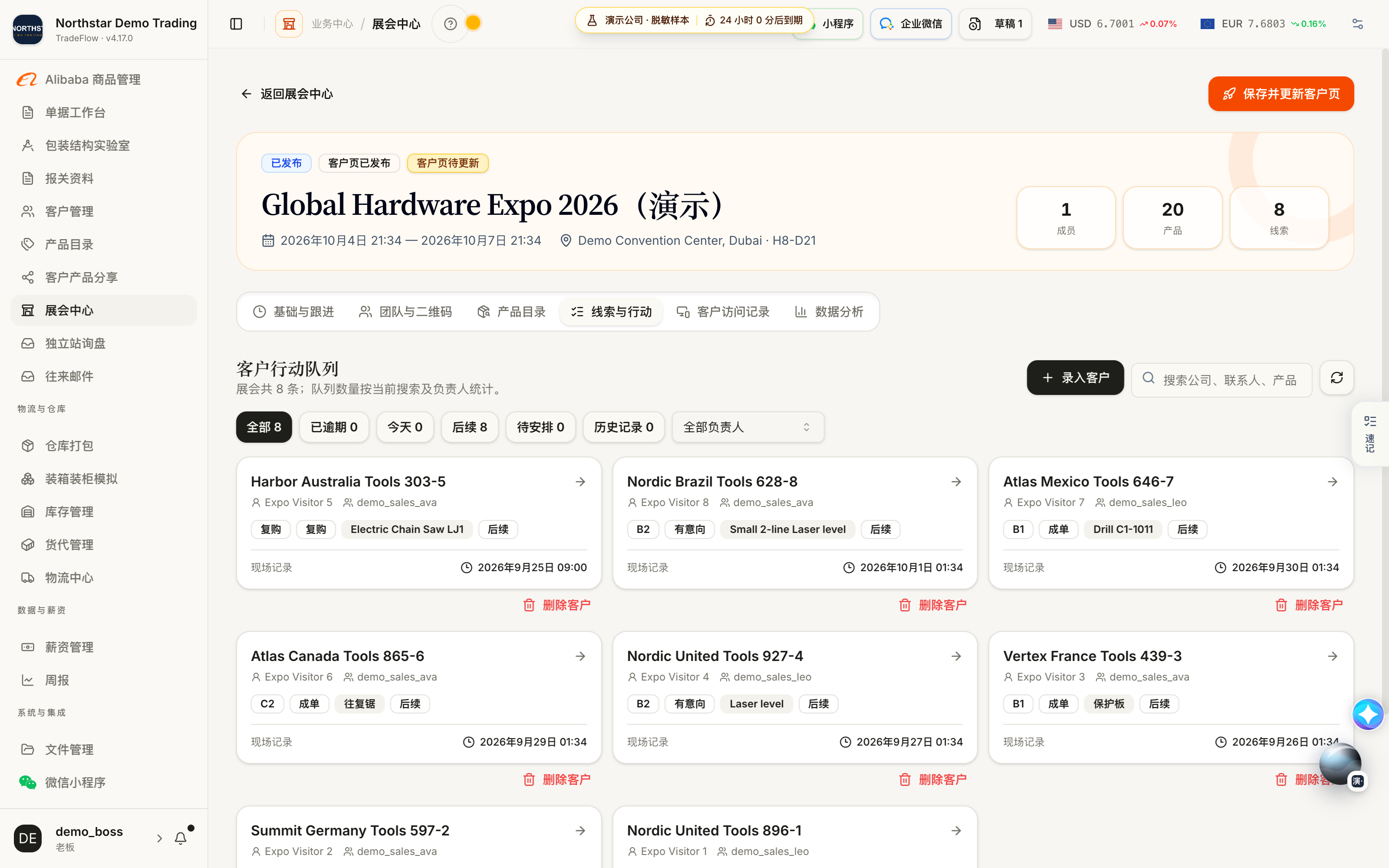Screen dimensions: 1389x868
Task: Open Atlas Mexico Tools 646-7 arrow
Action: point(1333,482)
